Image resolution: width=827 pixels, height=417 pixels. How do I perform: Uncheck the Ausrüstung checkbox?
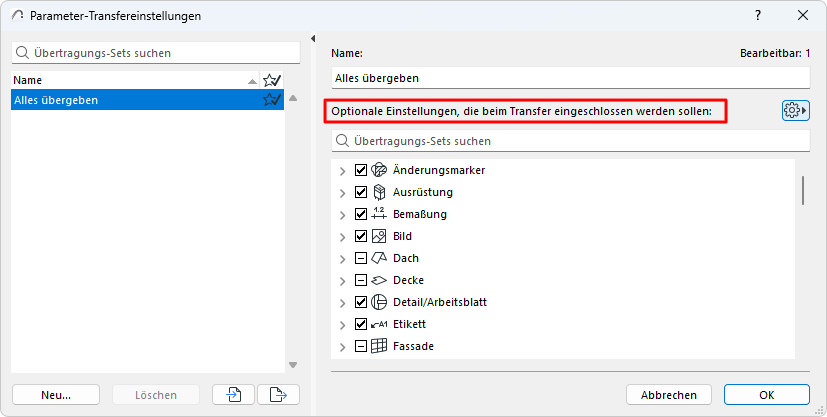361,192
